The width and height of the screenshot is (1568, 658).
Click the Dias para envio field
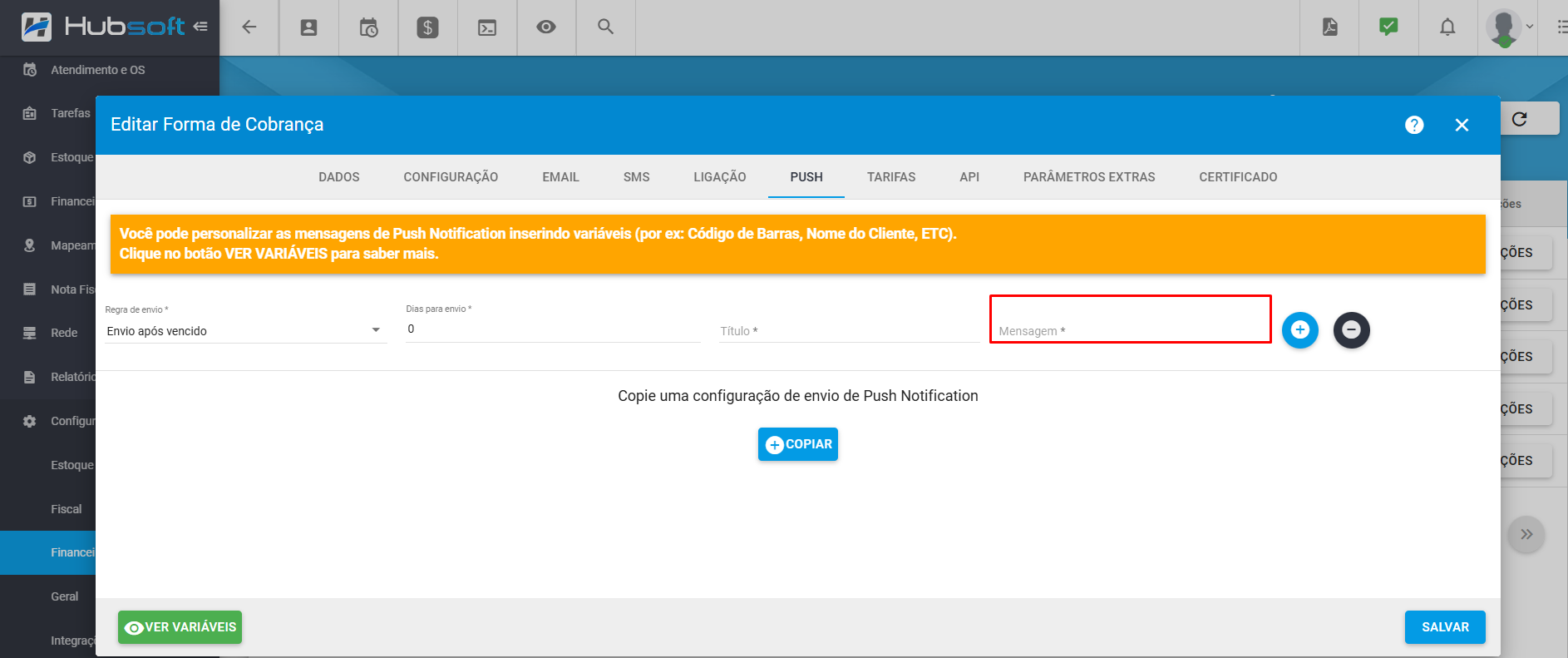pyautogui.click(x=553, y=329)
